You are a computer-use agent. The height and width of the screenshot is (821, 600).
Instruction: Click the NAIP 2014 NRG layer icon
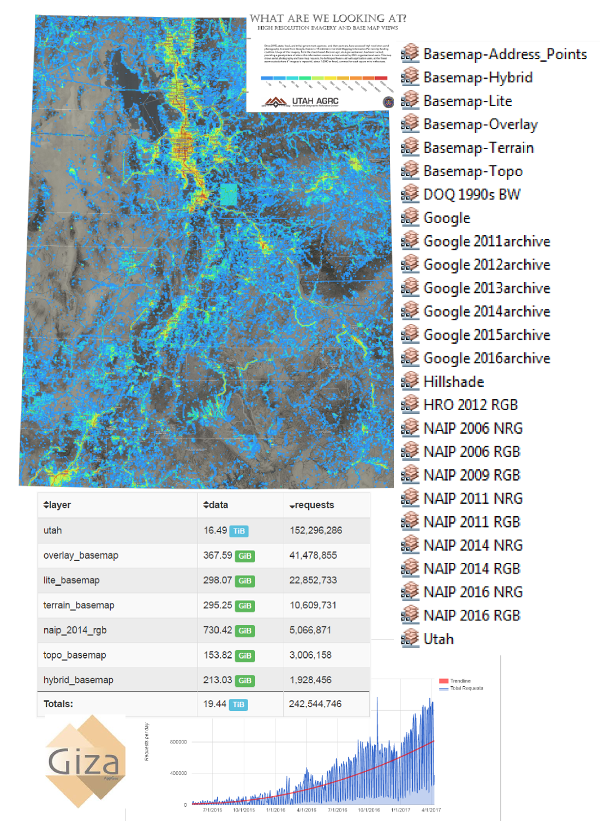coord(410,545)
